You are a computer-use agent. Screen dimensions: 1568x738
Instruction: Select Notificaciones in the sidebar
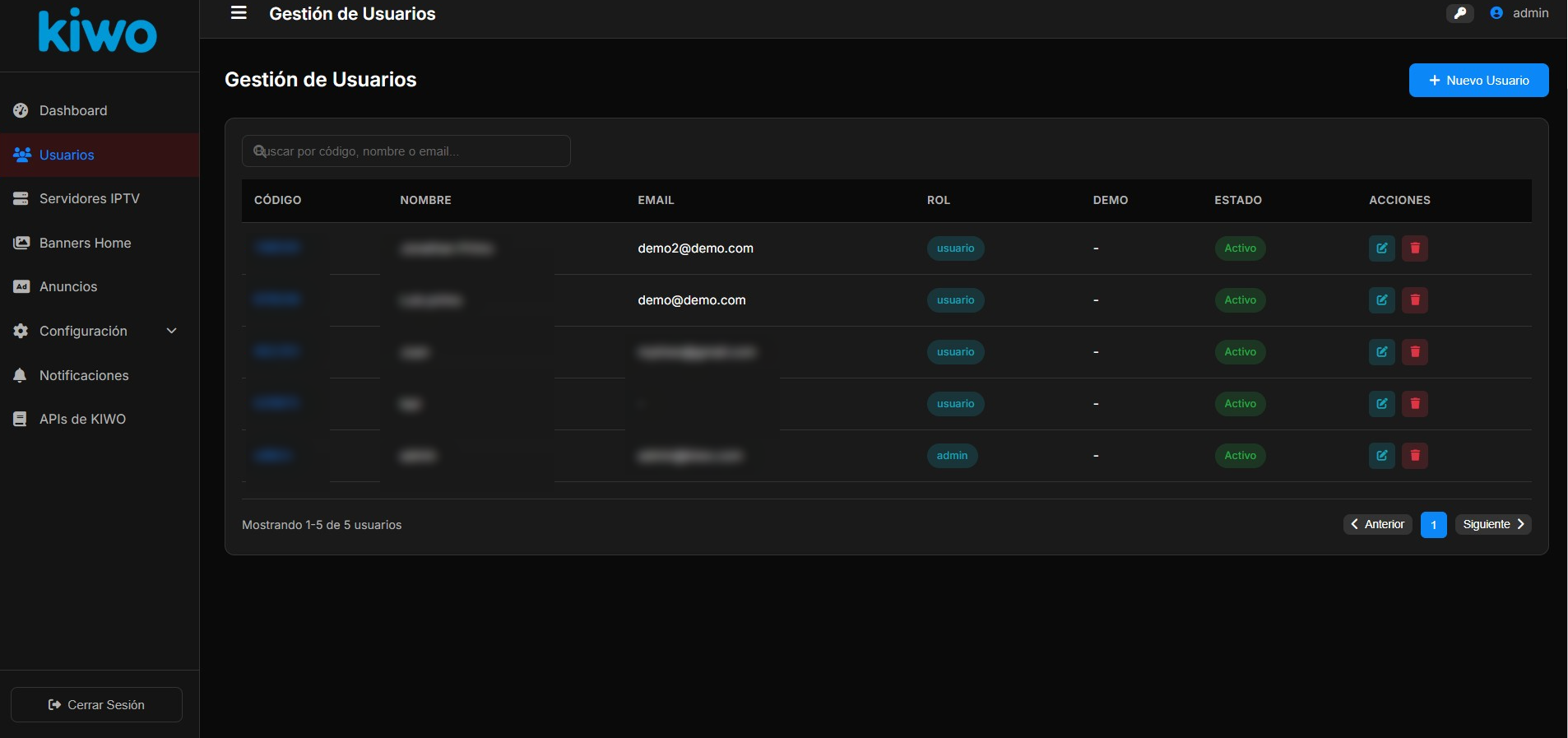[x=84, y=375]
